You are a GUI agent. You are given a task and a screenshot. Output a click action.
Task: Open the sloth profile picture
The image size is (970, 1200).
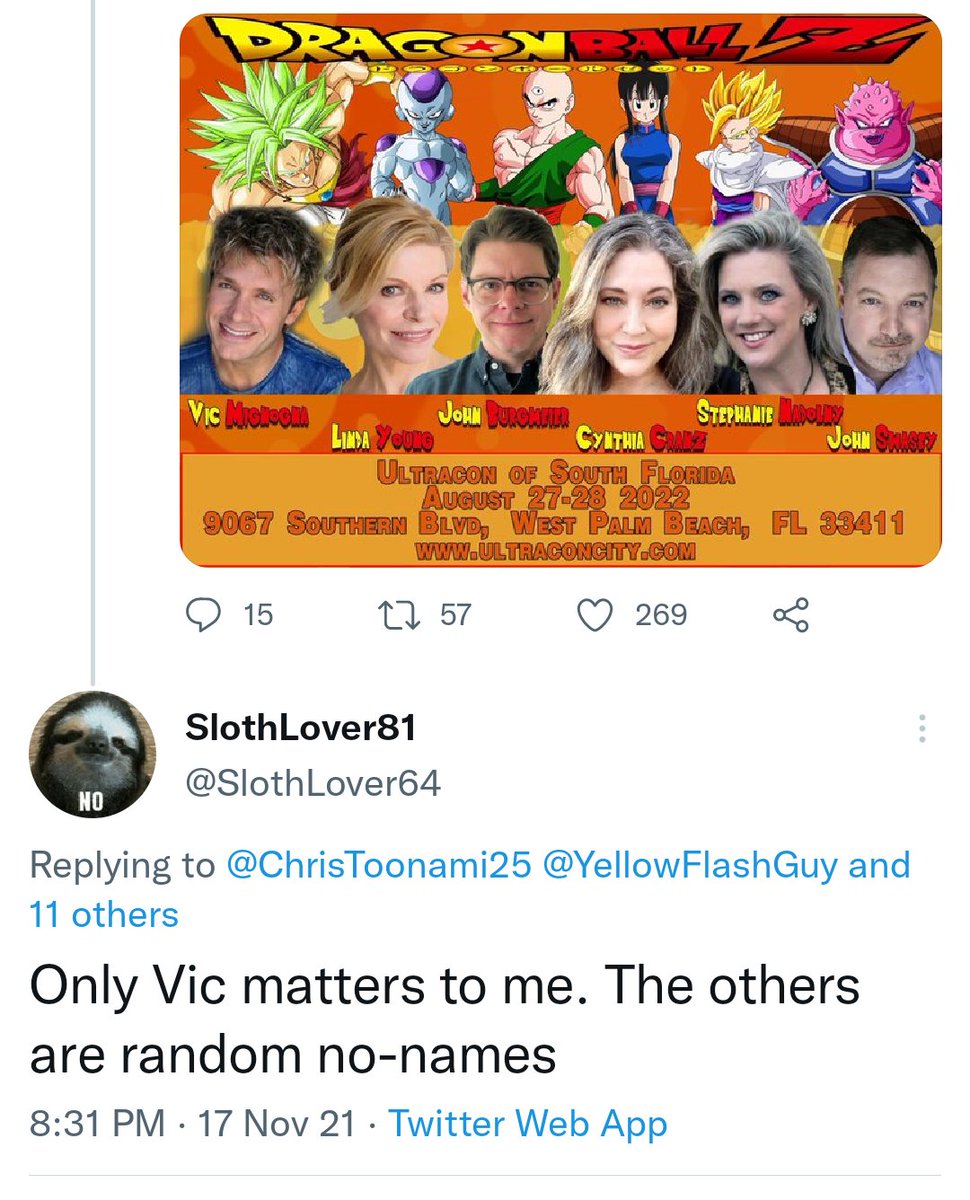[92, 754]
